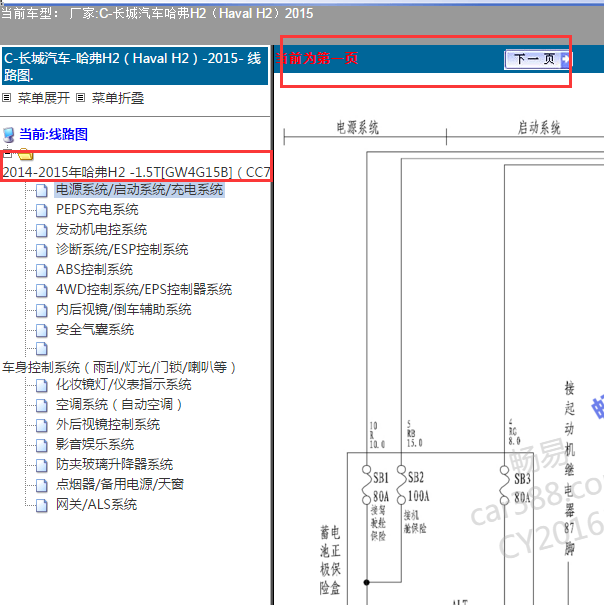Screen dimensions: 604x605
Task: Click page icon beside 空调系统（自动空调）
Action: 42,406
